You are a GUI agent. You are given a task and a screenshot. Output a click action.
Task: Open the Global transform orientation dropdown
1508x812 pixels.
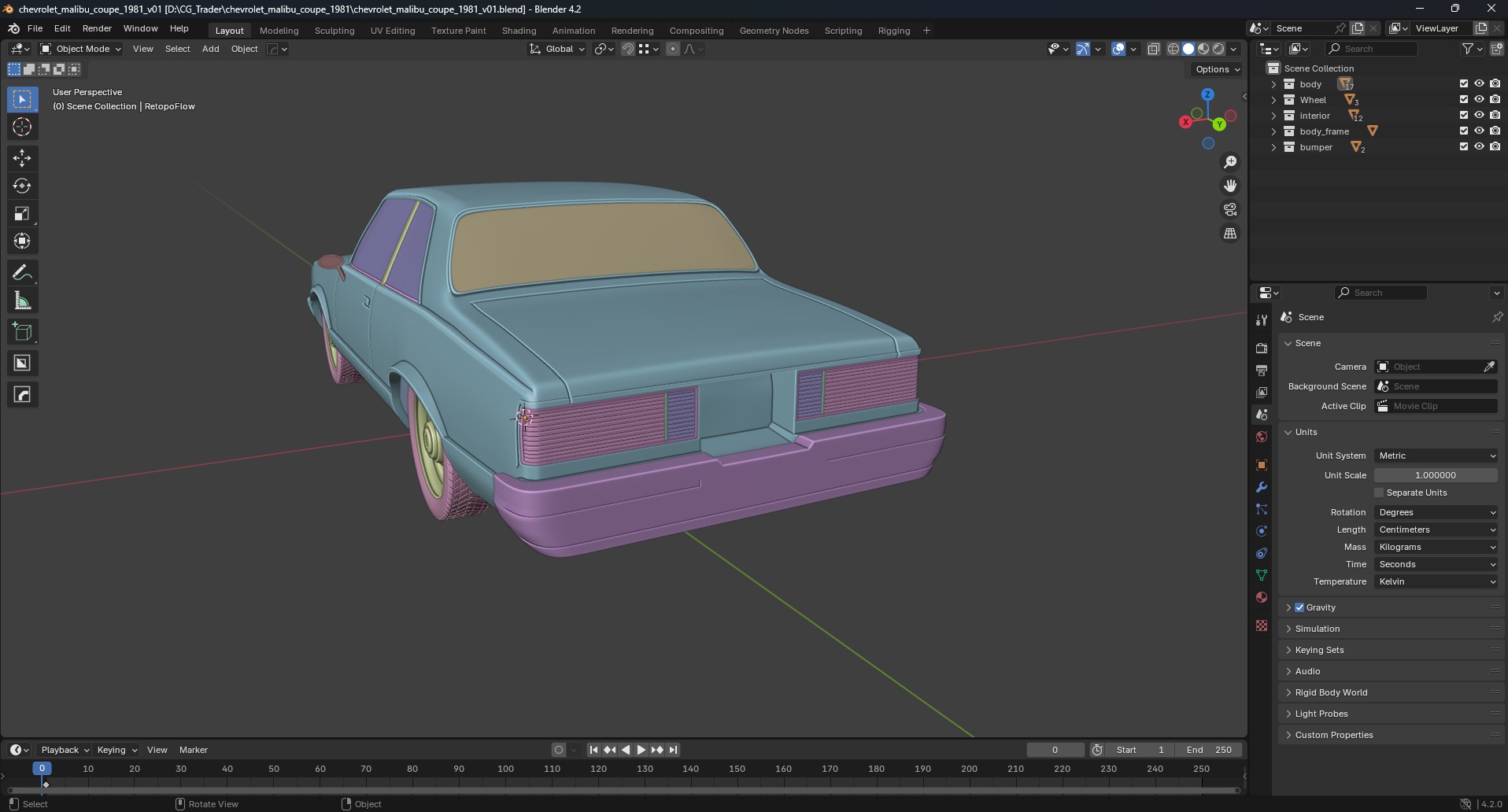pos(557,49)
